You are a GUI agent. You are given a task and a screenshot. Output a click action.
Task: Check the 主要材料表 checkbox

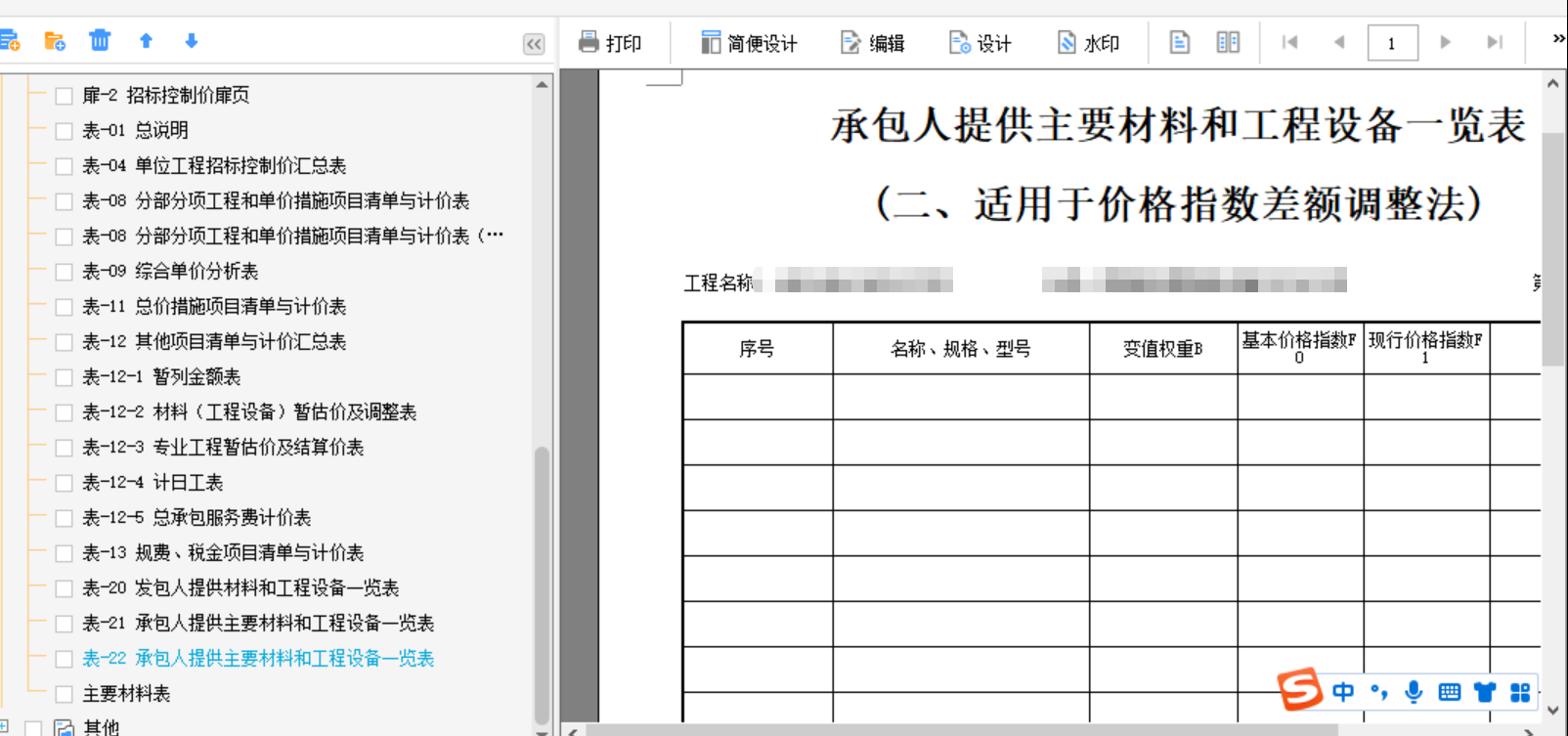(64, 694)
